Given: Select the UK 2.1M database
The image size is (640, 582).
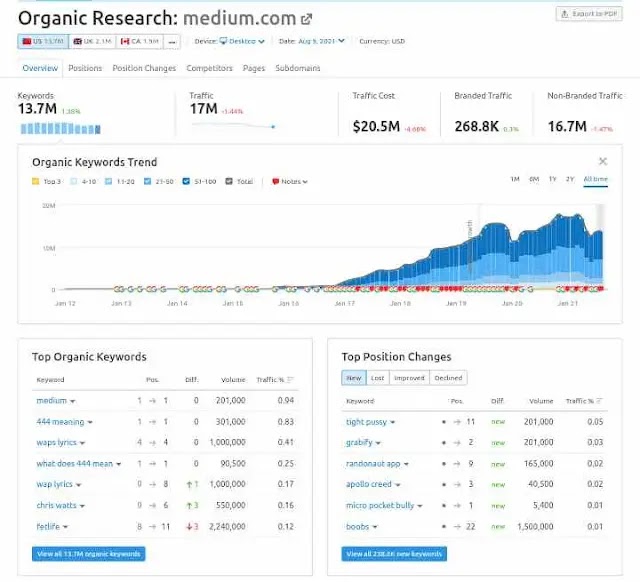Looking at the screenshot, I should click(92, 41).
